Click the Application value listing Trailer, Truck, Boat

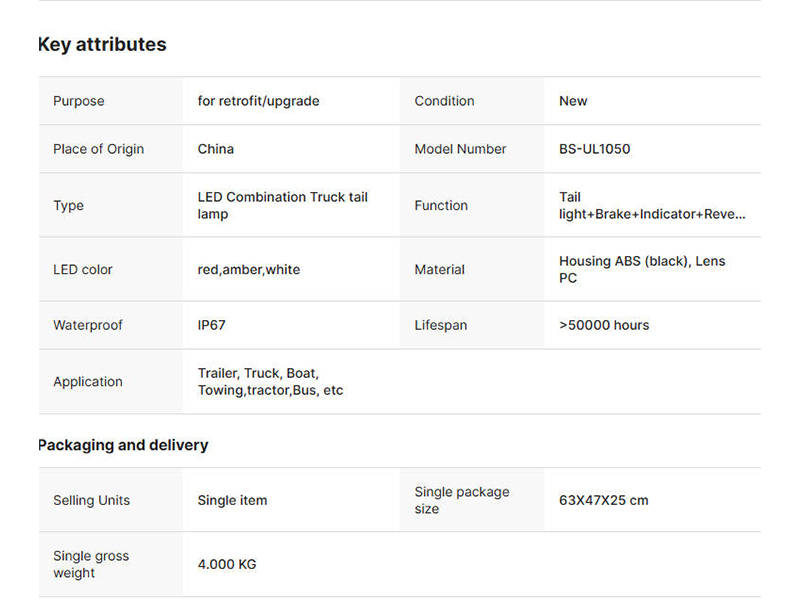tap(270, 381)
